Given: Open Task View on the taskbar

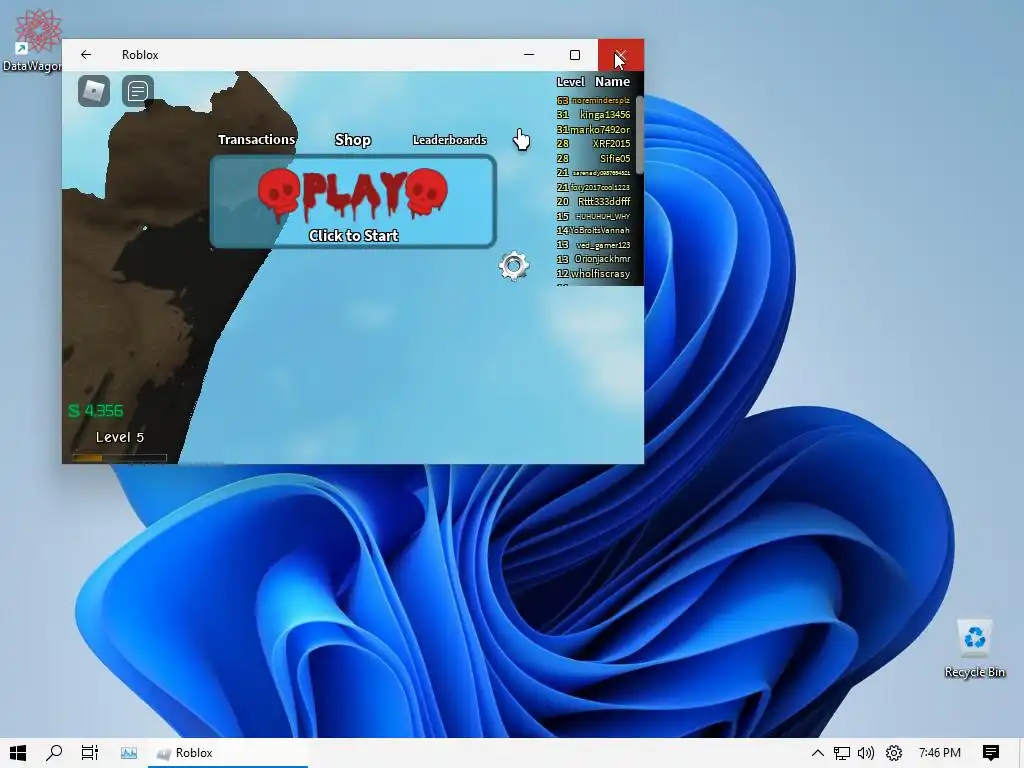Looking at the screenshot, I should click(89, 753).
